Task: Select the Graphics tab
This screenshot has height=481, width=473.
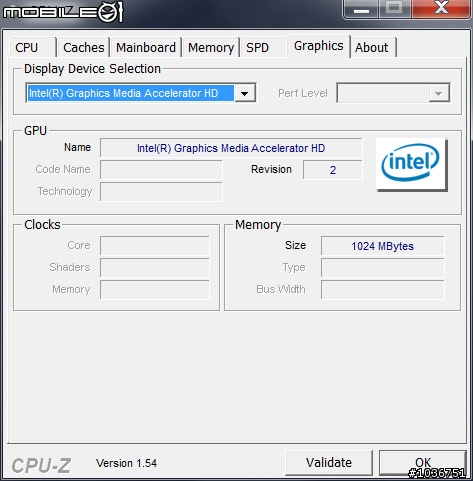Action: click(x=319, y=46)
